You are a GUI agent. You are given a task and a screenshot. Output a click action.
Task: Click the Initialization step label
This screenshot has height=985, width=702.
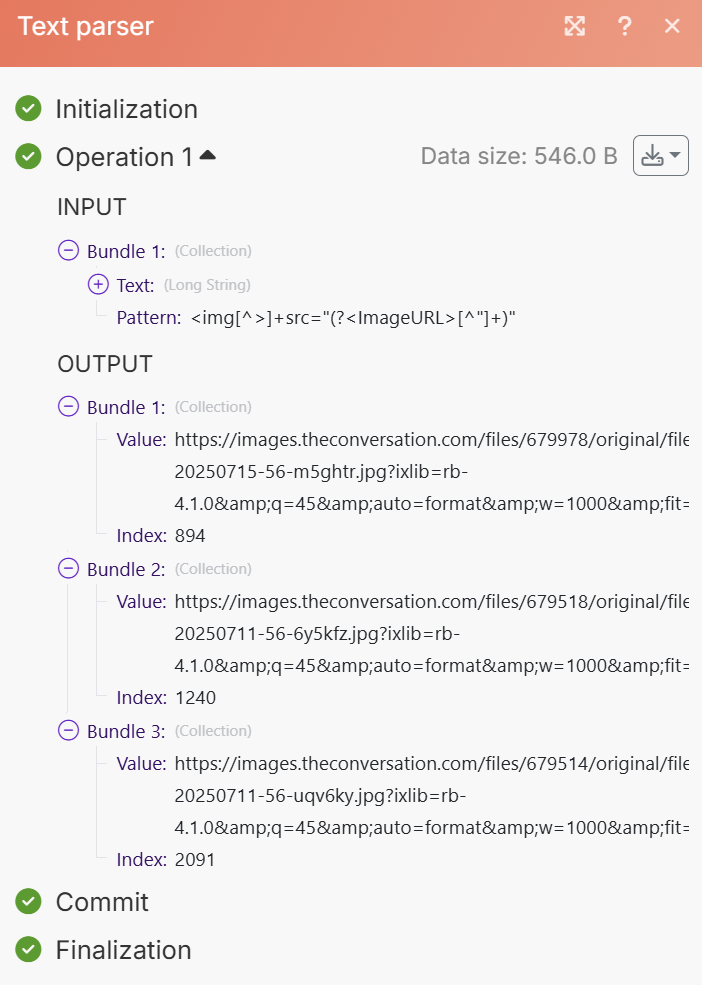coord(126,109)
